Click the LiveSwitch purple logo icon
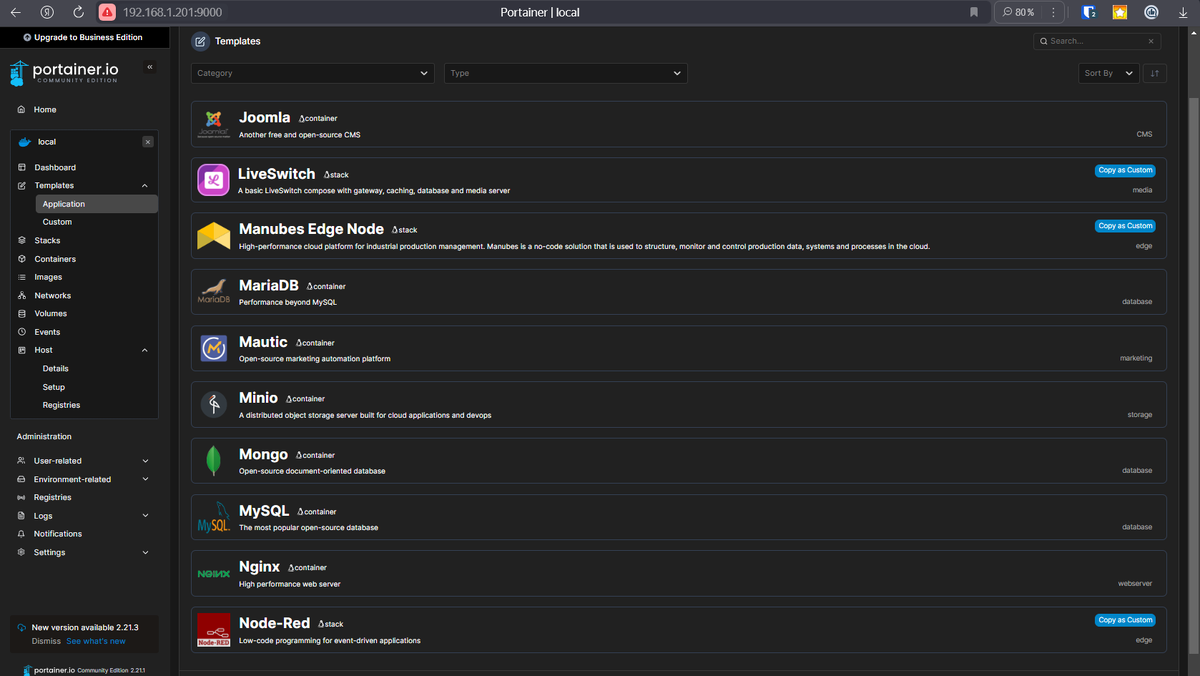 pos(214,180)
